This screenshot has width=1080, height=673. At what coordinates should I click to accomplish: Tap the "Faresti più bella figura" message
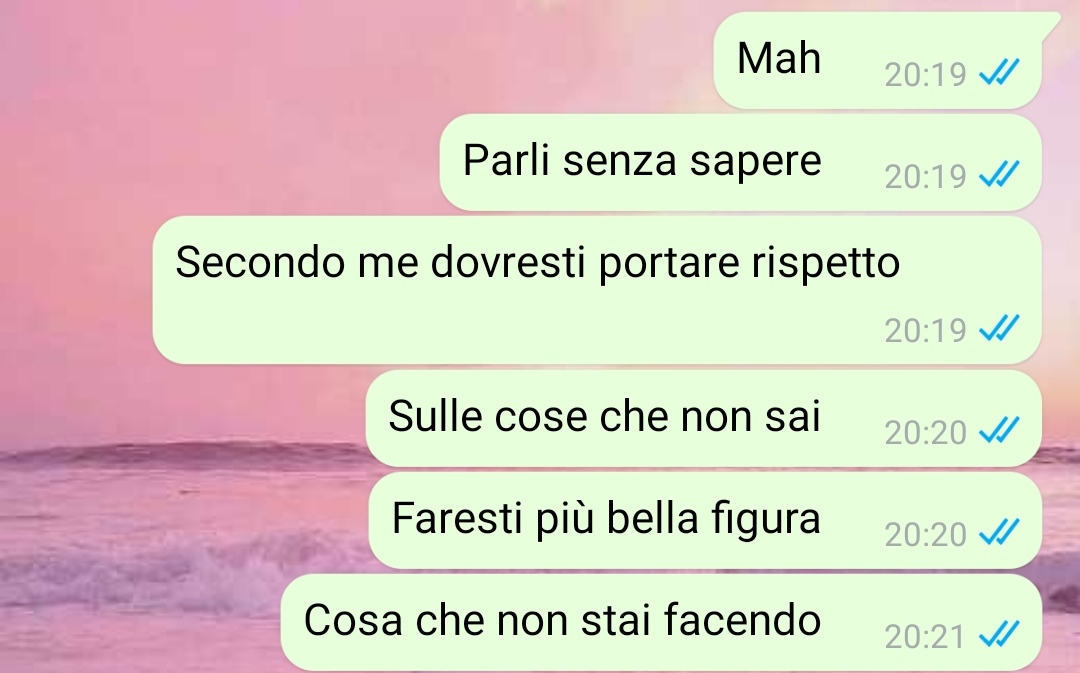tap(705, 520)
